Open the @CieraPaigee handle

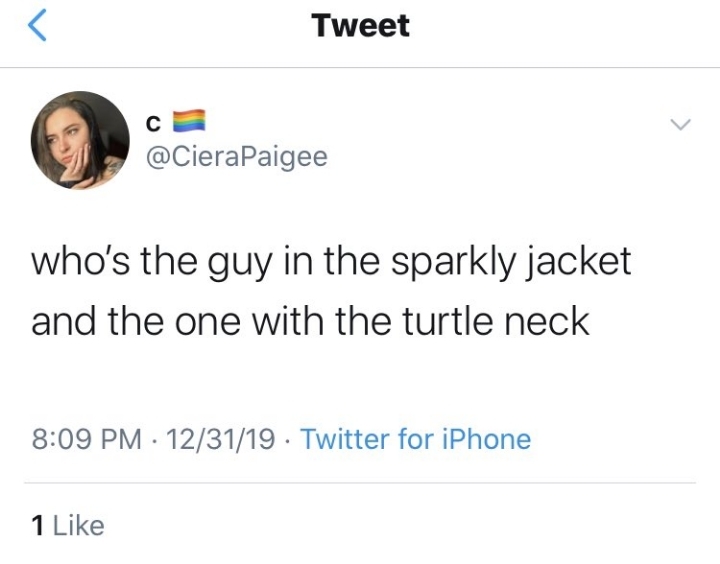point(236,157)
